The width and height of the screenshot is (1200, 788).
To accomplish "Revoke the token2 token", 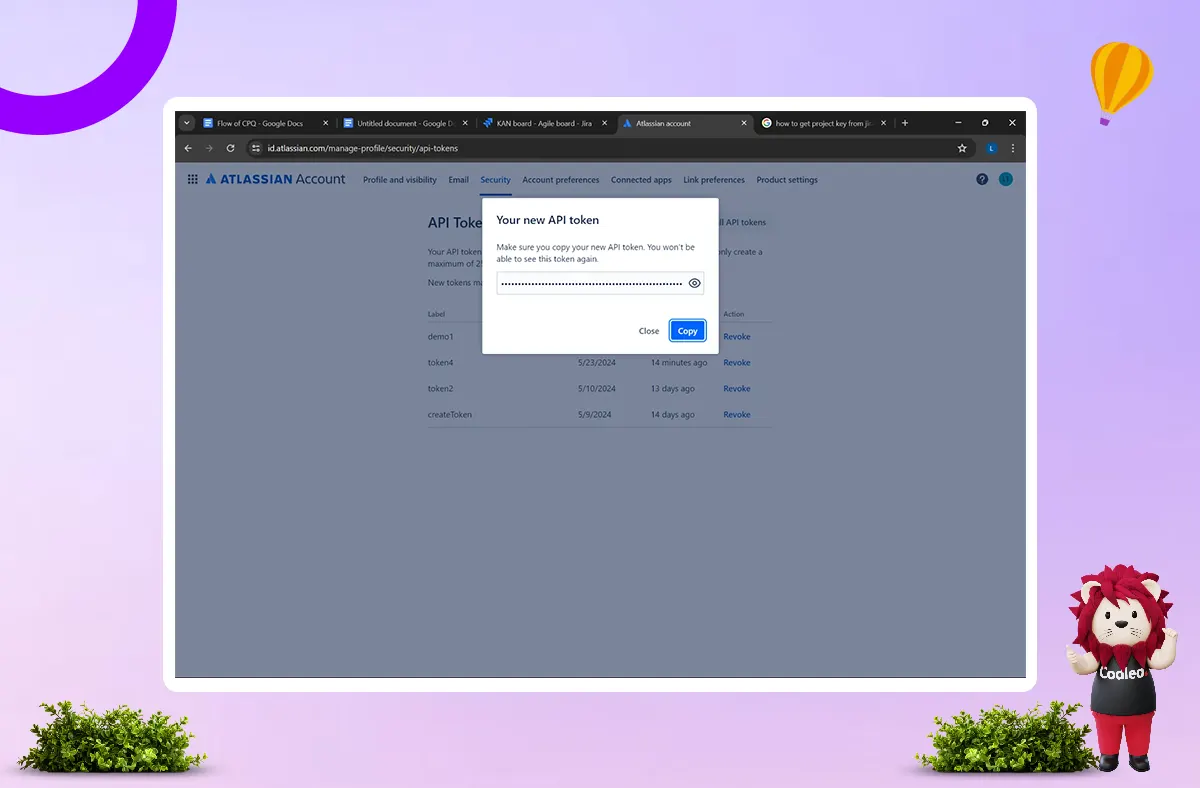I will (x=737, y=389).
